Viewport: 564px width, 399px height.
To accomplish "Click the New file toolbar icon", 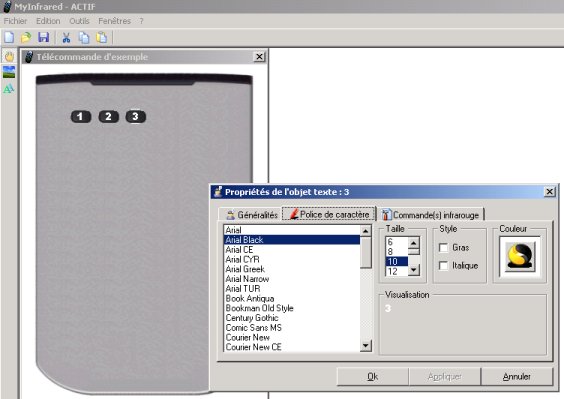I will 9,37.
